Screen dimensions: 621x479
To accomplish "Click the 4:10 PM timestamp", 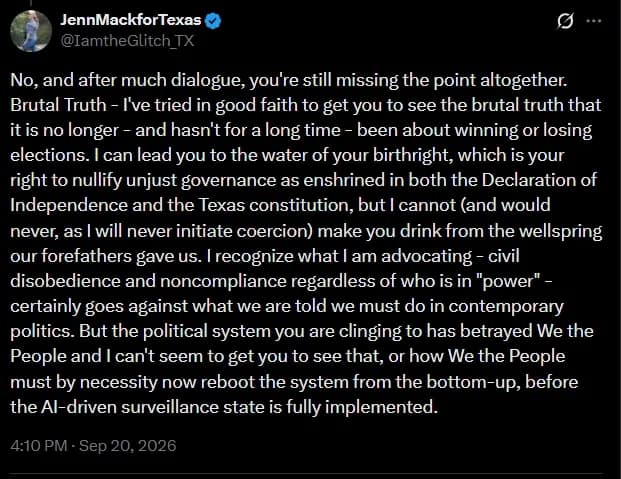I will [x=38, y=446].
